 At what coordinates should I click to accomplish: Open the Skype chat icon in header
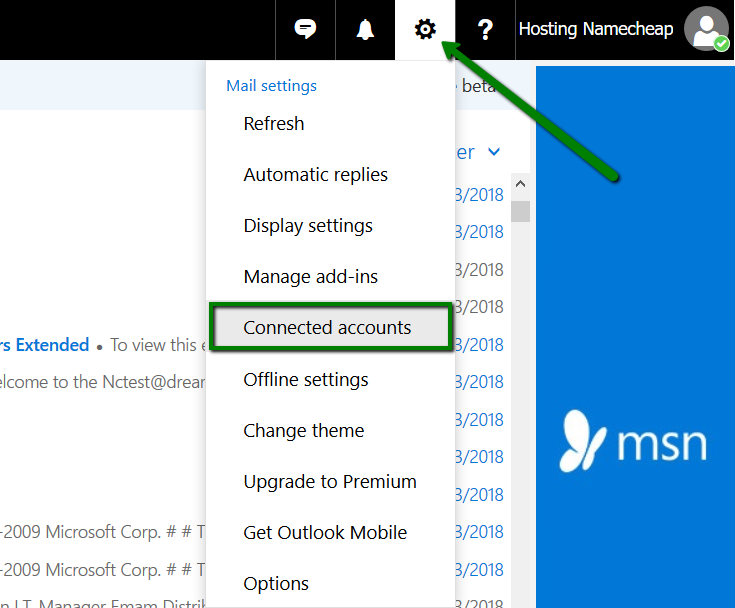pyautogui.click(x=305, y=30)
